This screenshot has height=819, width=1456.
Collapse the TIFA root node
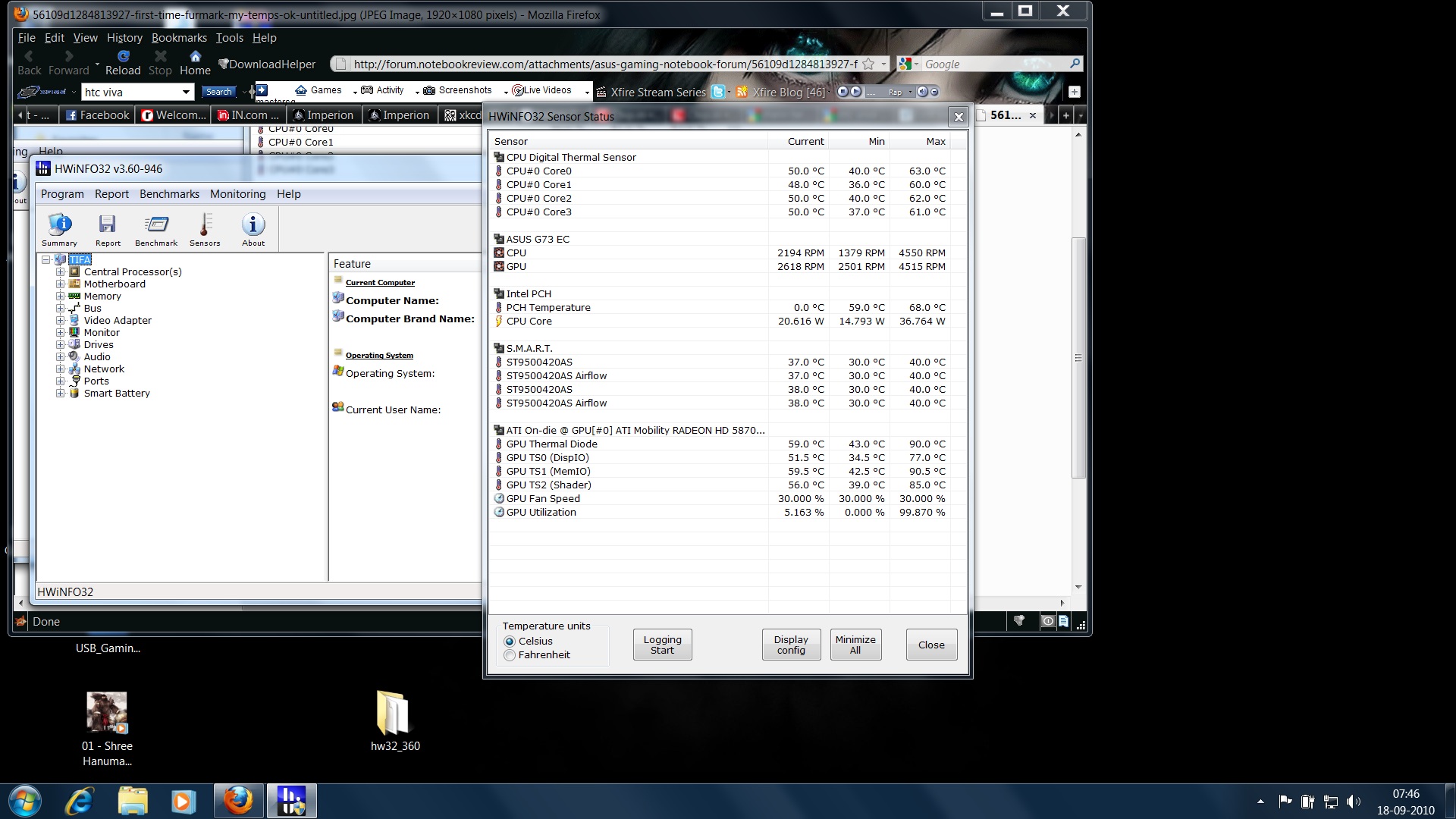click(46, 259)
